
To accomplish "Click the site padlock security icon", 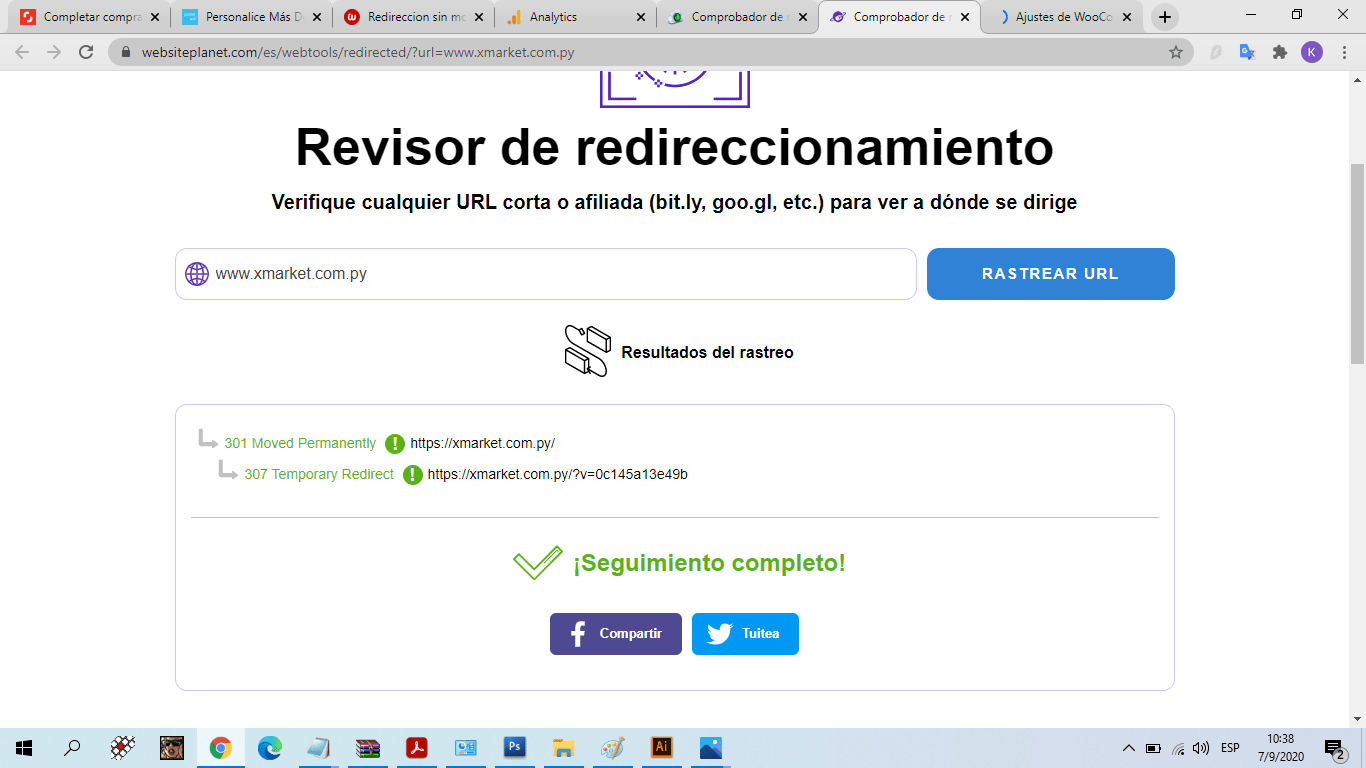I will click(126, 52).
